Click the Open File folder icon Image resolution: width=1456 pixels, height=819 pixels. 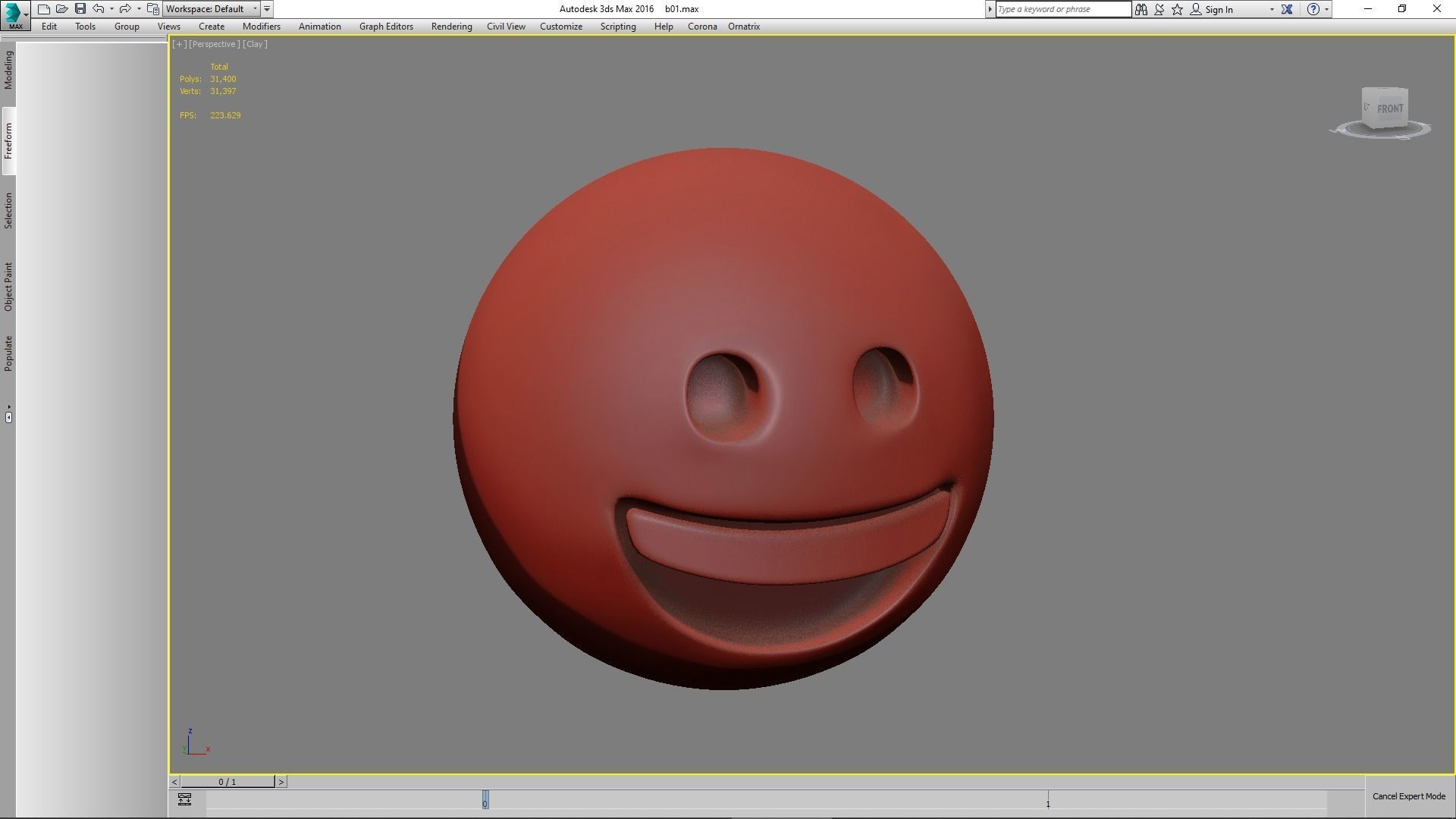(x=62, y=9)
